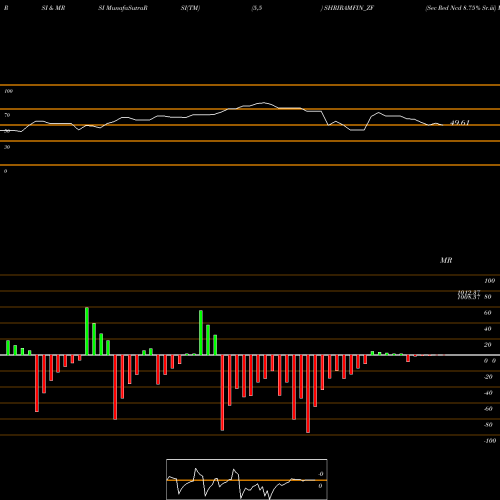Click the -20 label on MR axis
500x500 pixels.
point(488,377)
